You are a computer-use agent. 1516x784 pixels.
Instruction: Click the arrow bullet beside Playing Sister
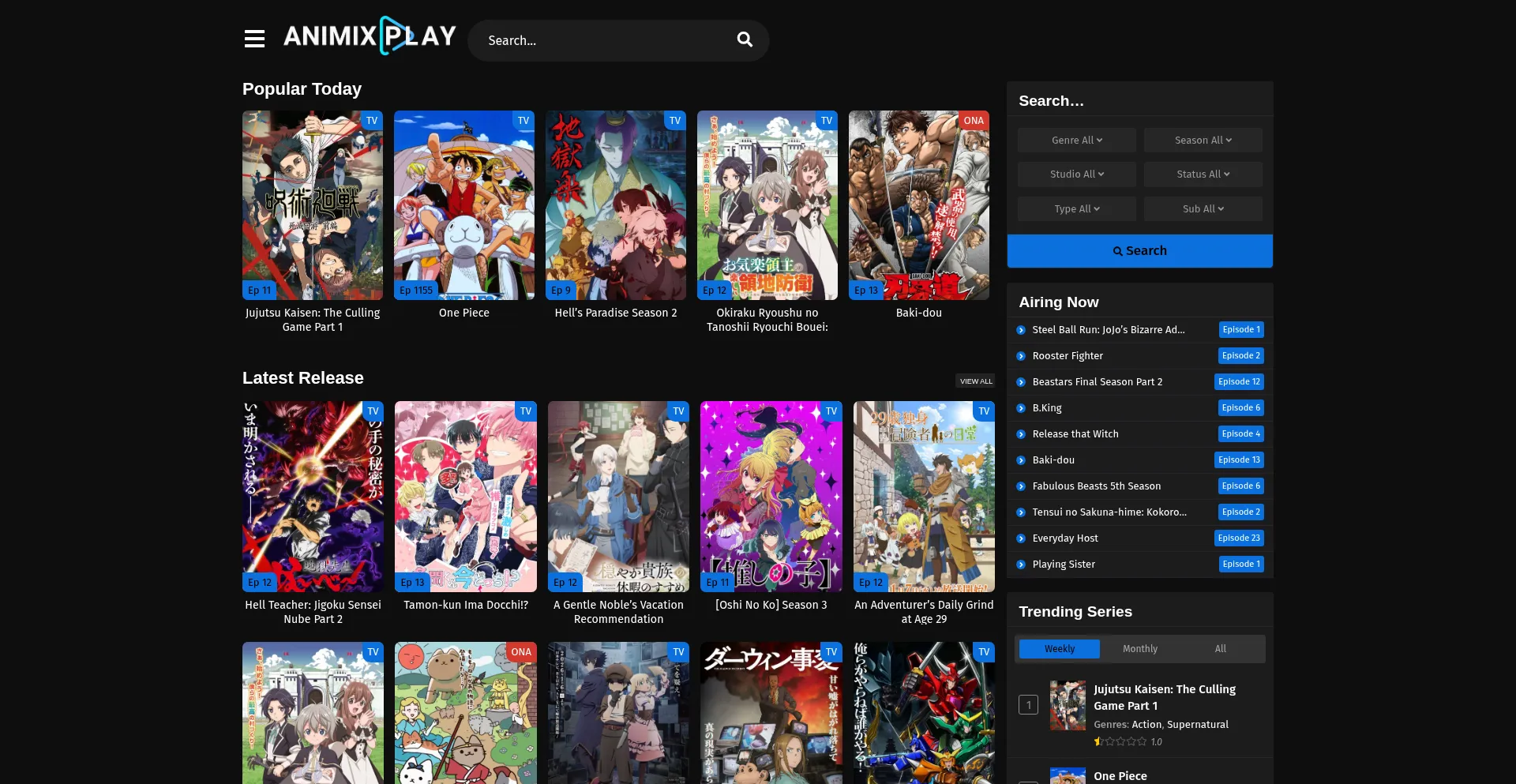(x=1021, y=565)
